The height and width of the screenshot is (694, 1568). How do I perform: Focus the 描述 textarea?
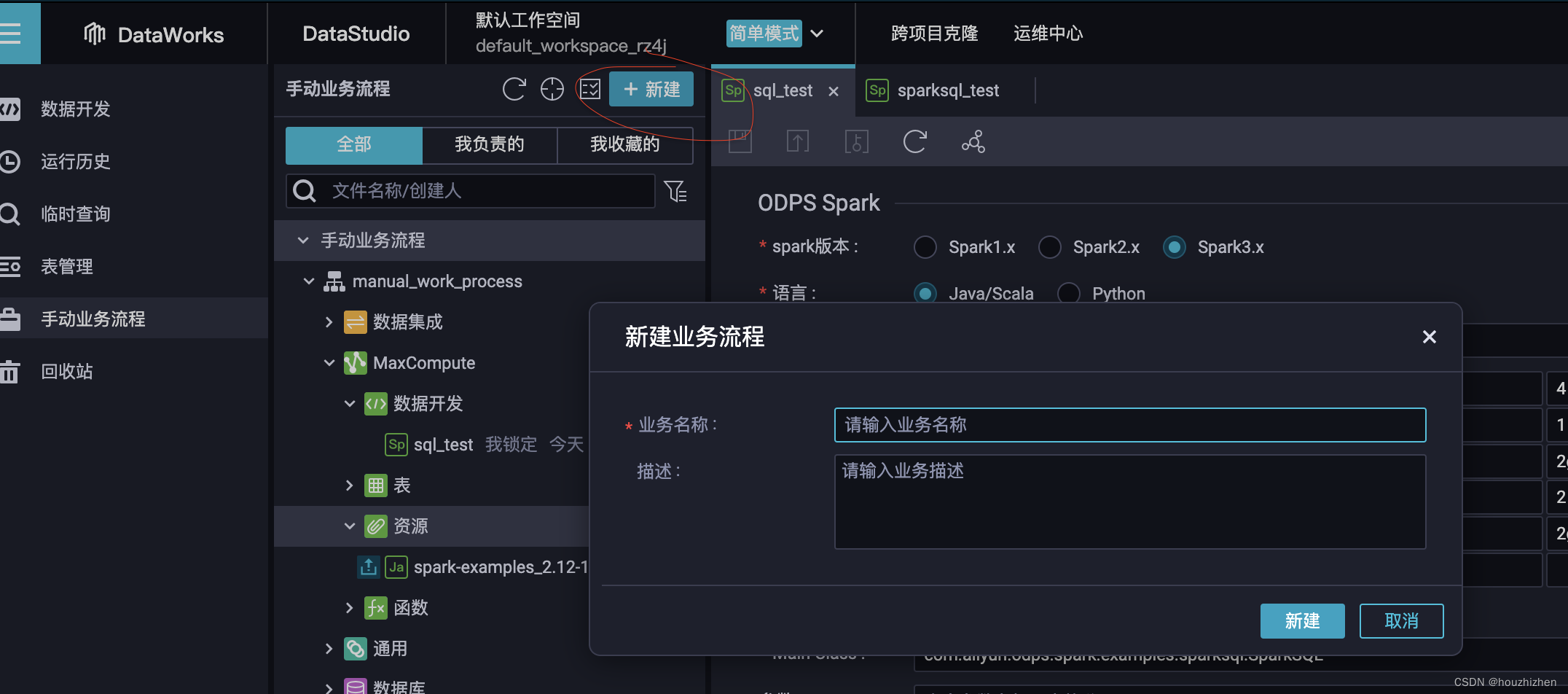(x=1130, y=502)
